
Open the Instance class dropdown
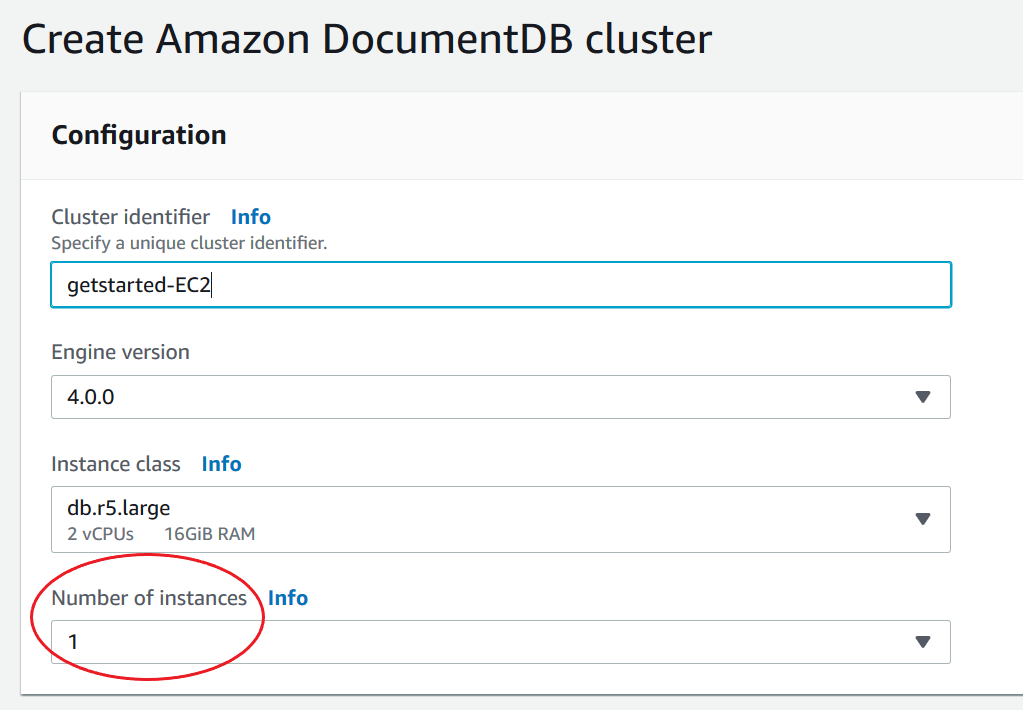coord(500,519)
